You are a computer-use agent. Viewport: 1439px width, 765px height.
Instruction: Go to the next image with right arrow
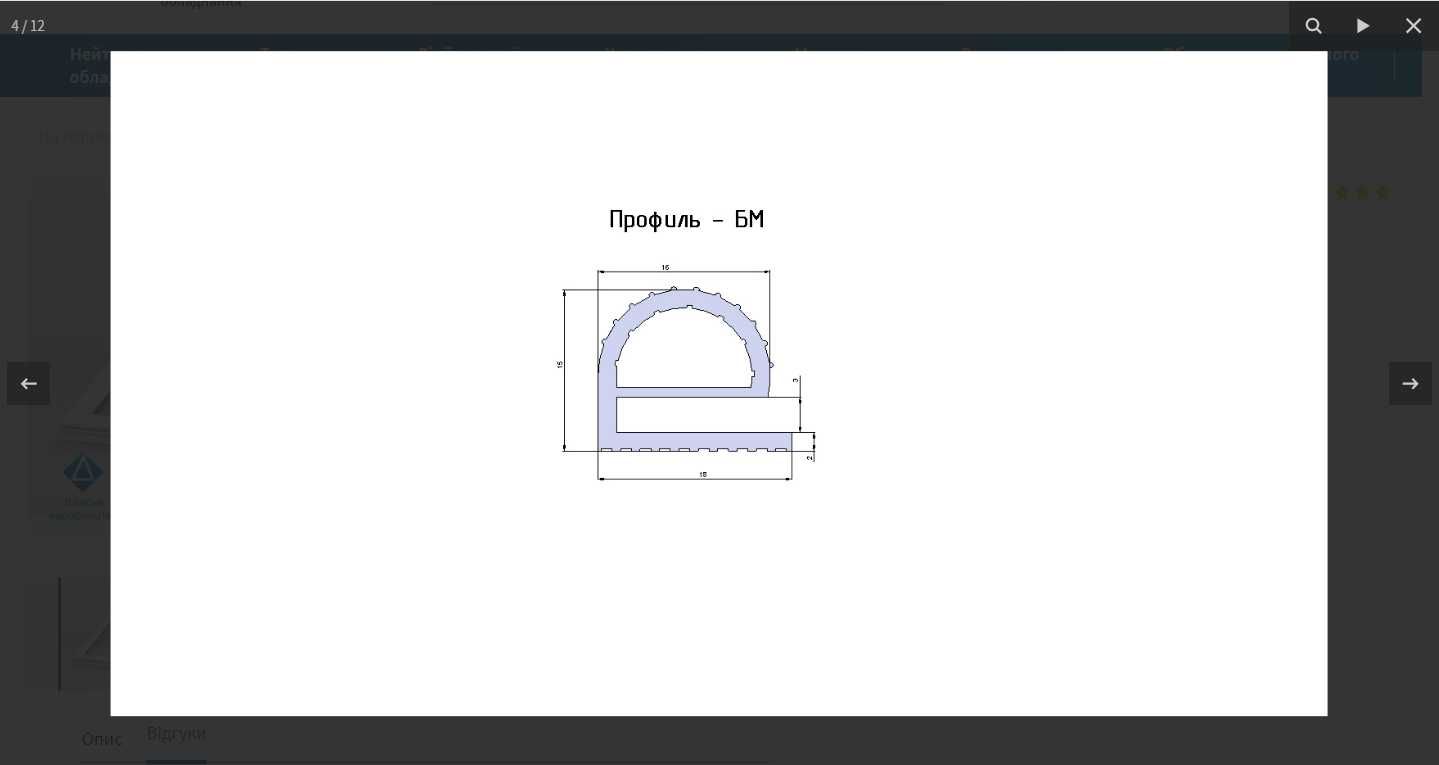coord(1410,384)
